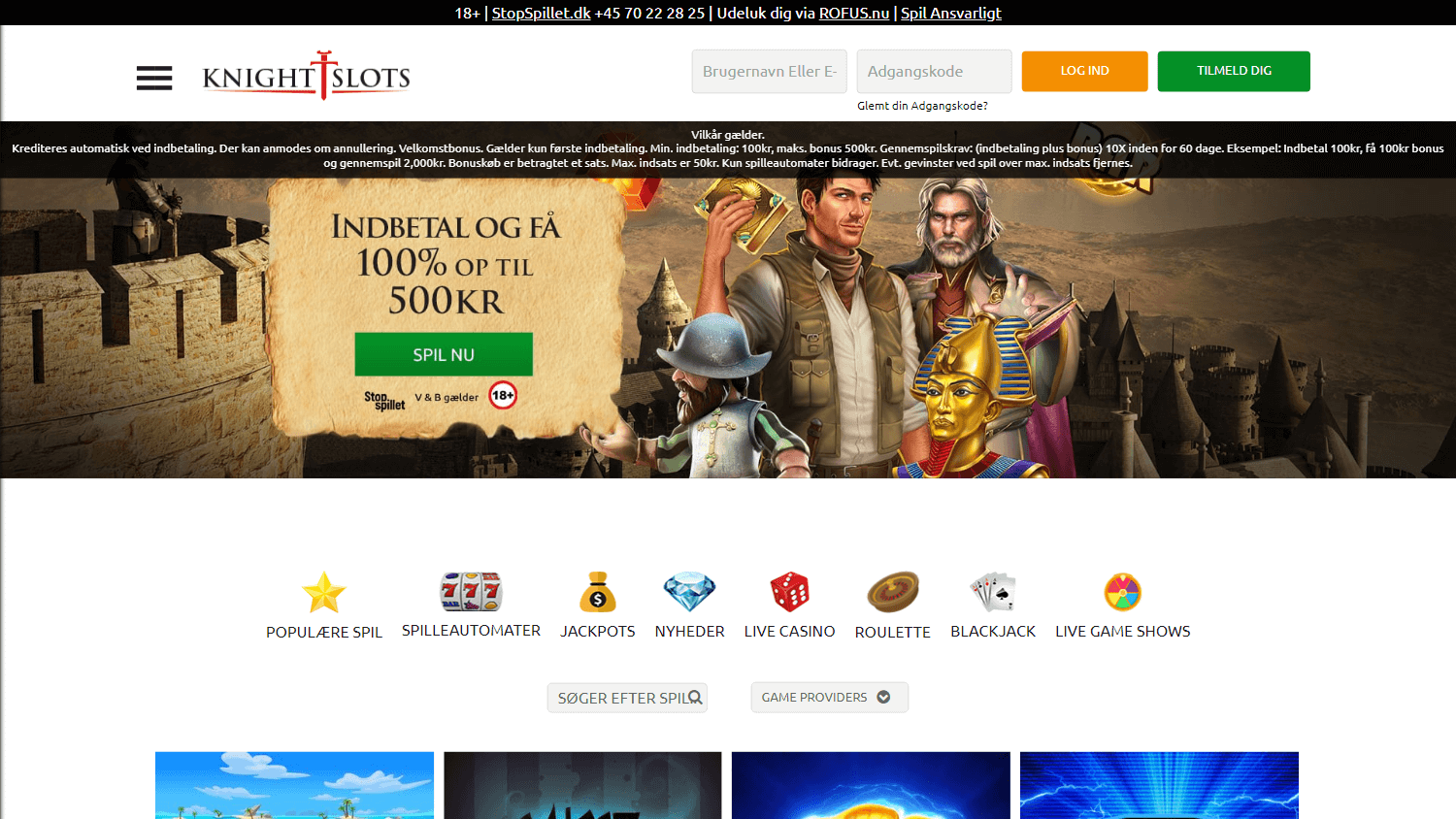Focus the Adgangskode password field
Viewport: 1456px width, 819px height.
[934, 72]
